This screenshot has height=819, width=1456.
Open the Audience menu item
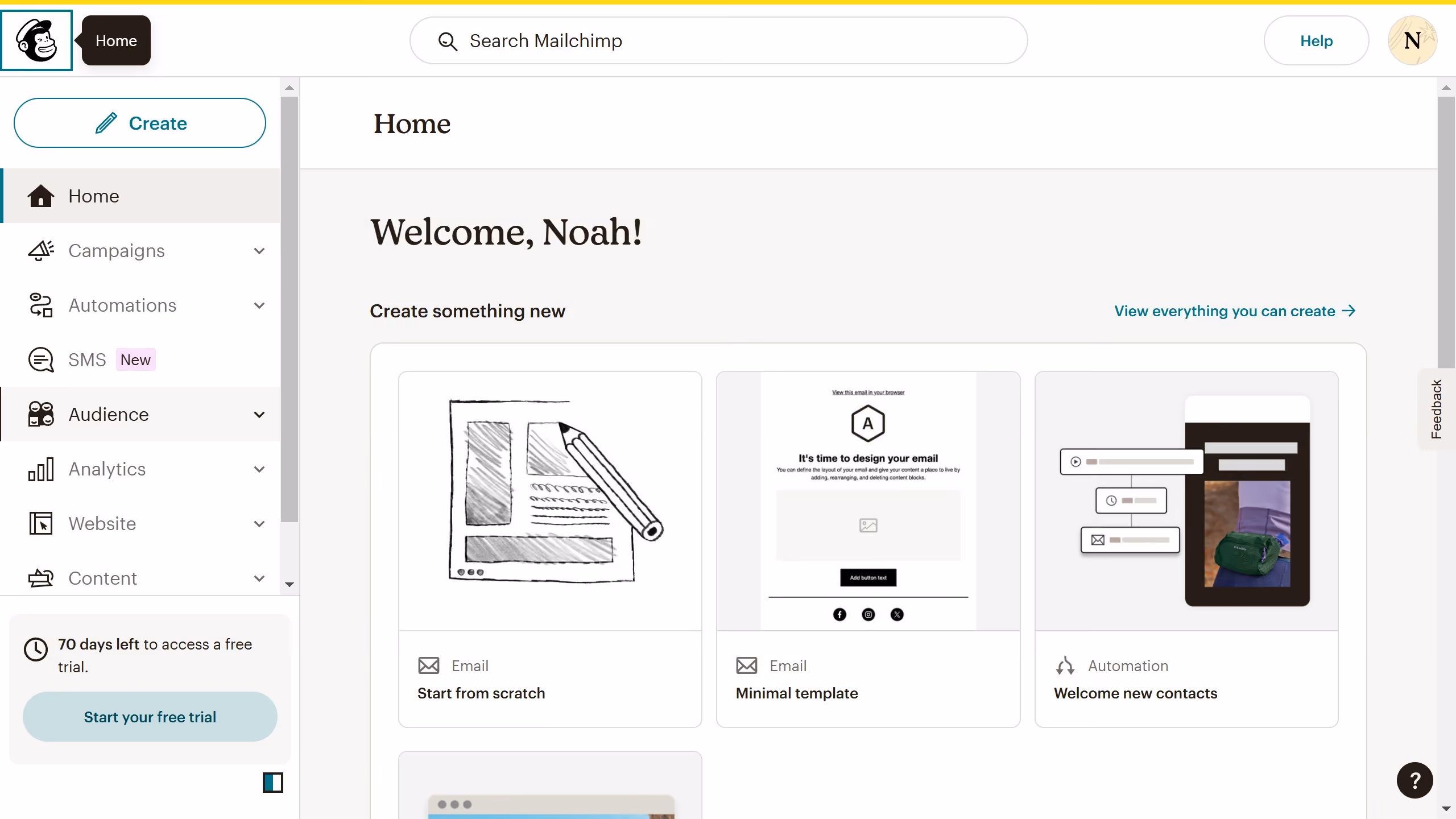click(x=140, y=415)
